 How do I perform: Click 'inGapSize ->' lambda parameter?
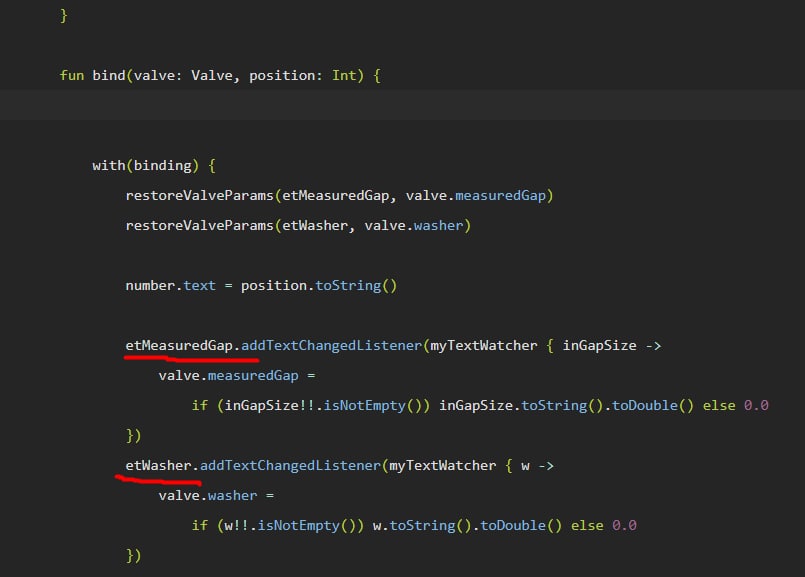pos(612,345)
